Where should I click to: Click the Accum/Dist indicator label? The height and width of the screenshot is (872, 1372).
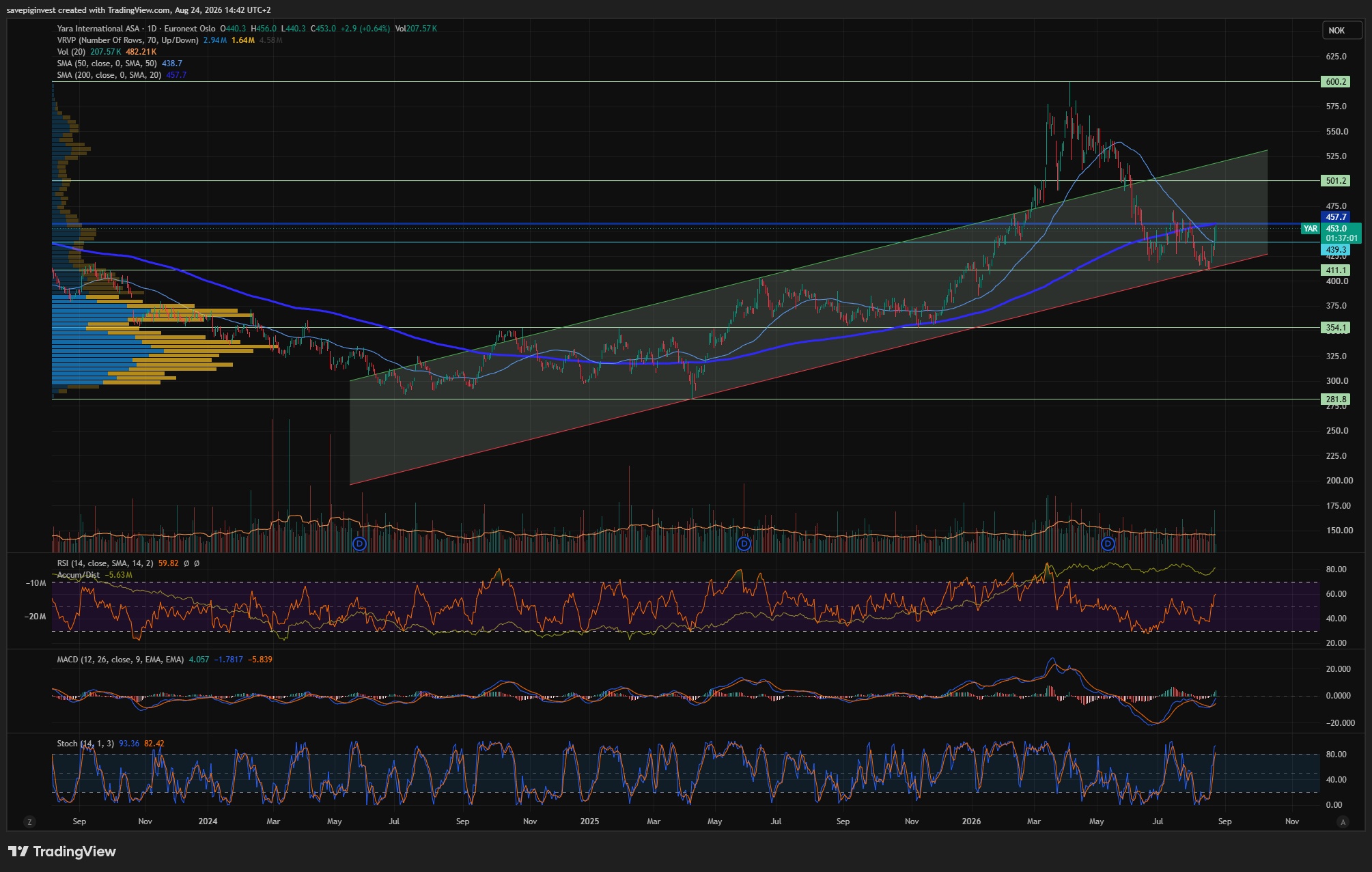tap(79, 575)
